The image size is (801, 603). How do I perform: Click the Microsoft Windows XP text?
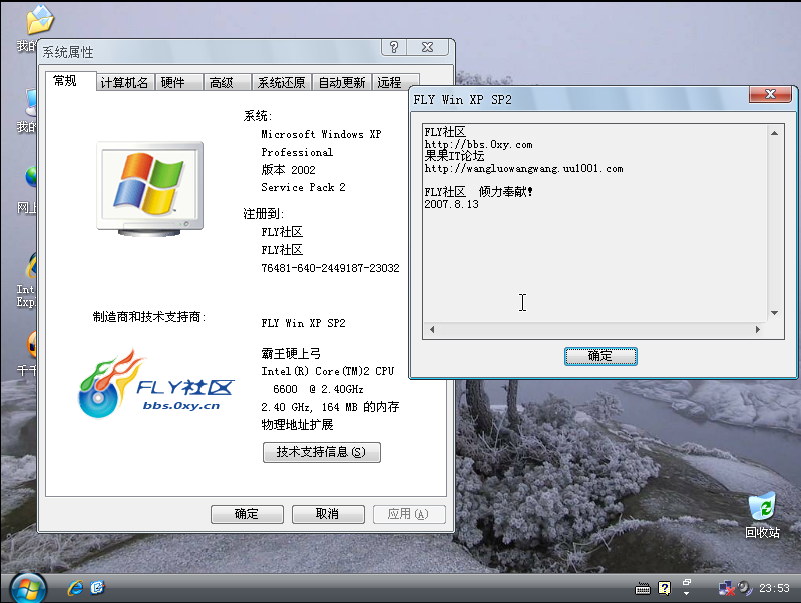tap(321, 134)
